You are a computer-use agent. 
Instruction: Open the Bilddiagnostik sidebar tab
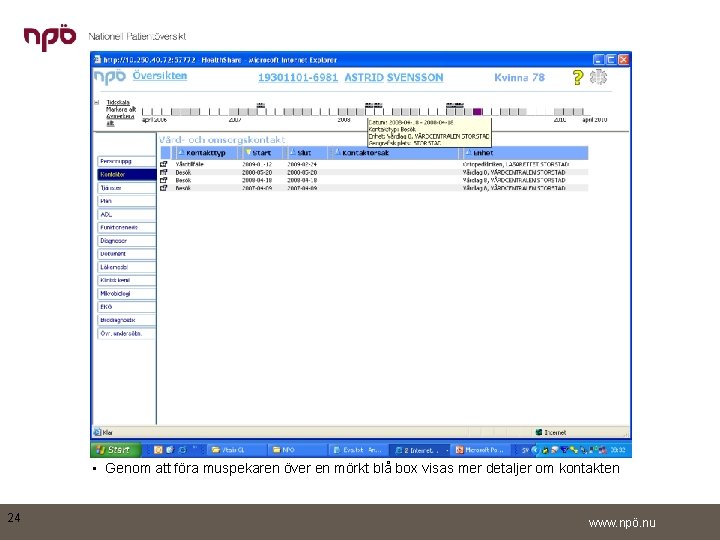click(x=127, y=320)
